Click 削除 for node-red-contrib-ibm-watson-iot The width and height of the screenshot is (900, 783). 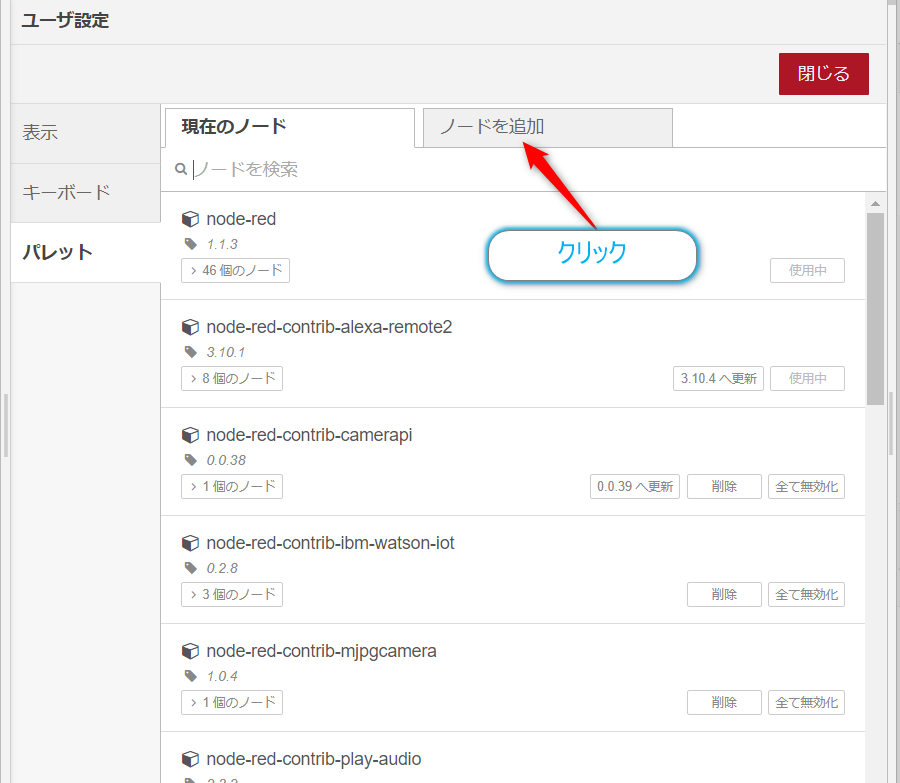click(724, 594)
